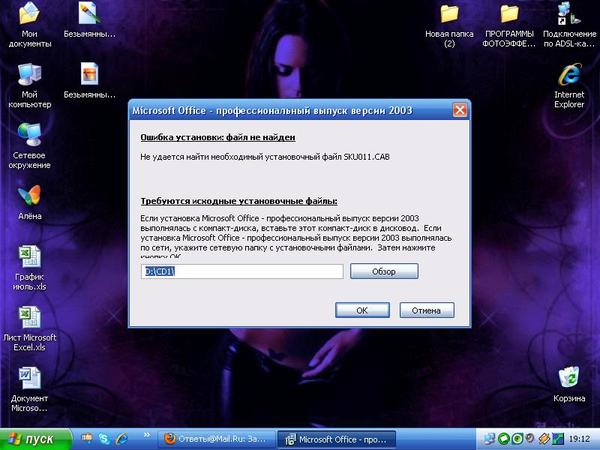
Task: Click the Обзор browse button
Action: 384,271
